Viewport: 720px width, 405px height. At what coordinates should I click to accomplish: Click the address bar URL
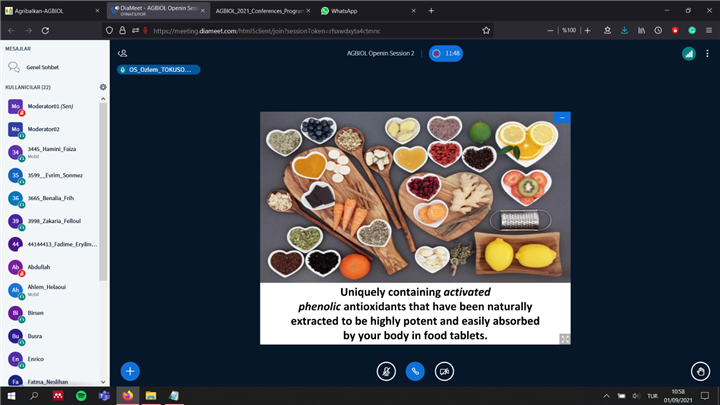(266, 31)
